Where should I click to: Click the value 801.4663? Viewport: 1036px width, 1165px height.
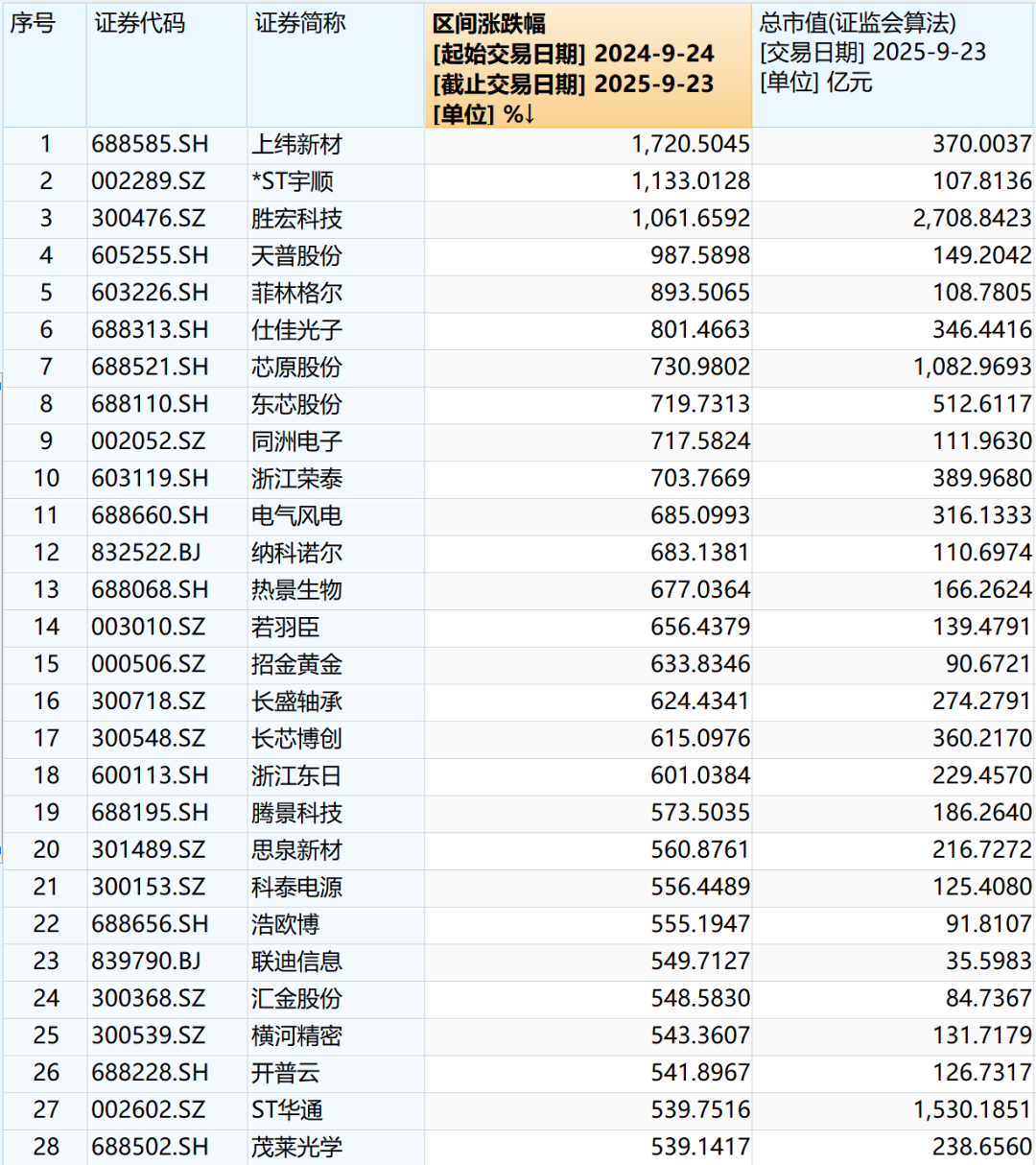700,330
